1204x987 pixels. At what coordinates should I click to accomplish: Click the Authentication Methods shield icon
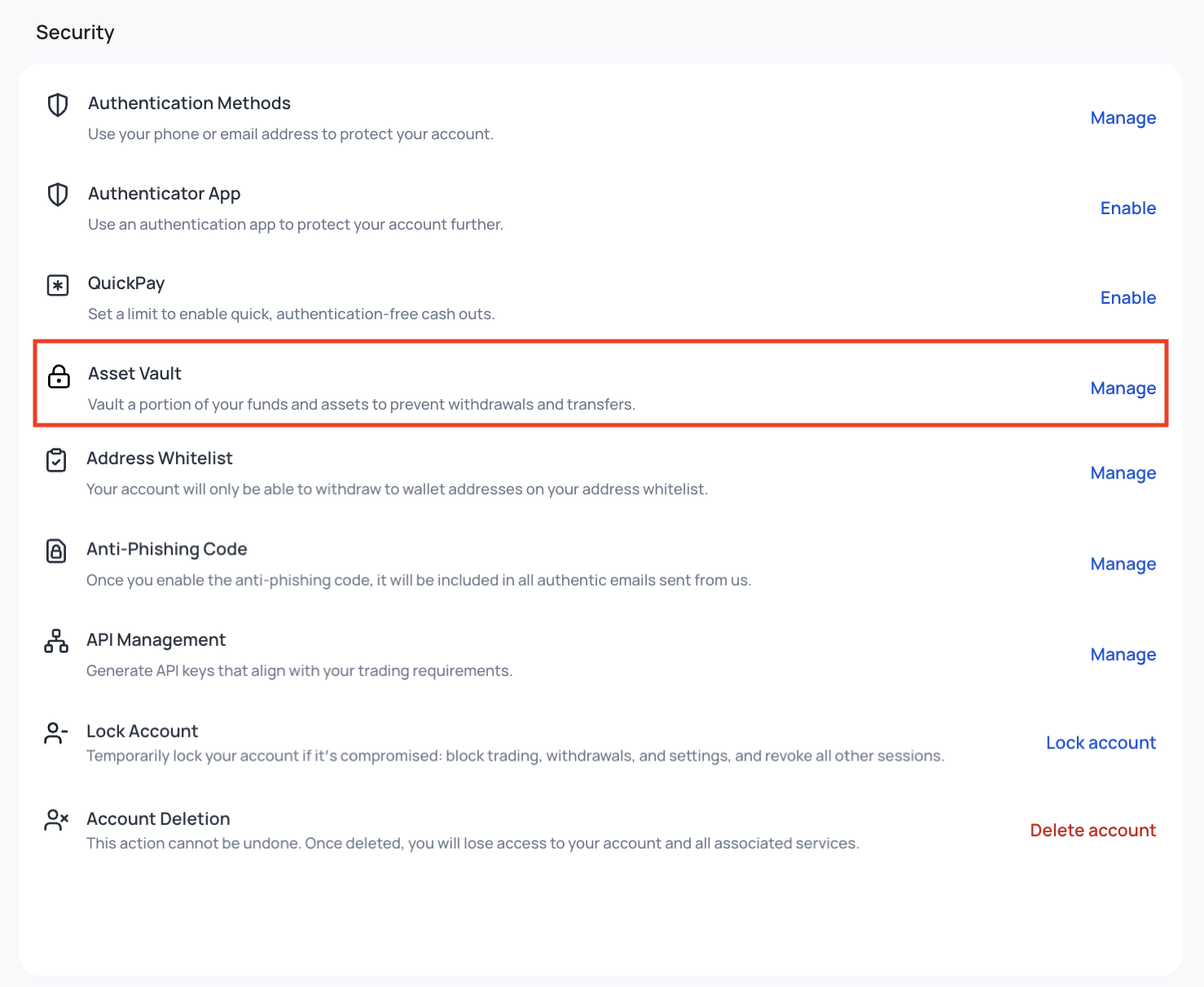(58, 104)
